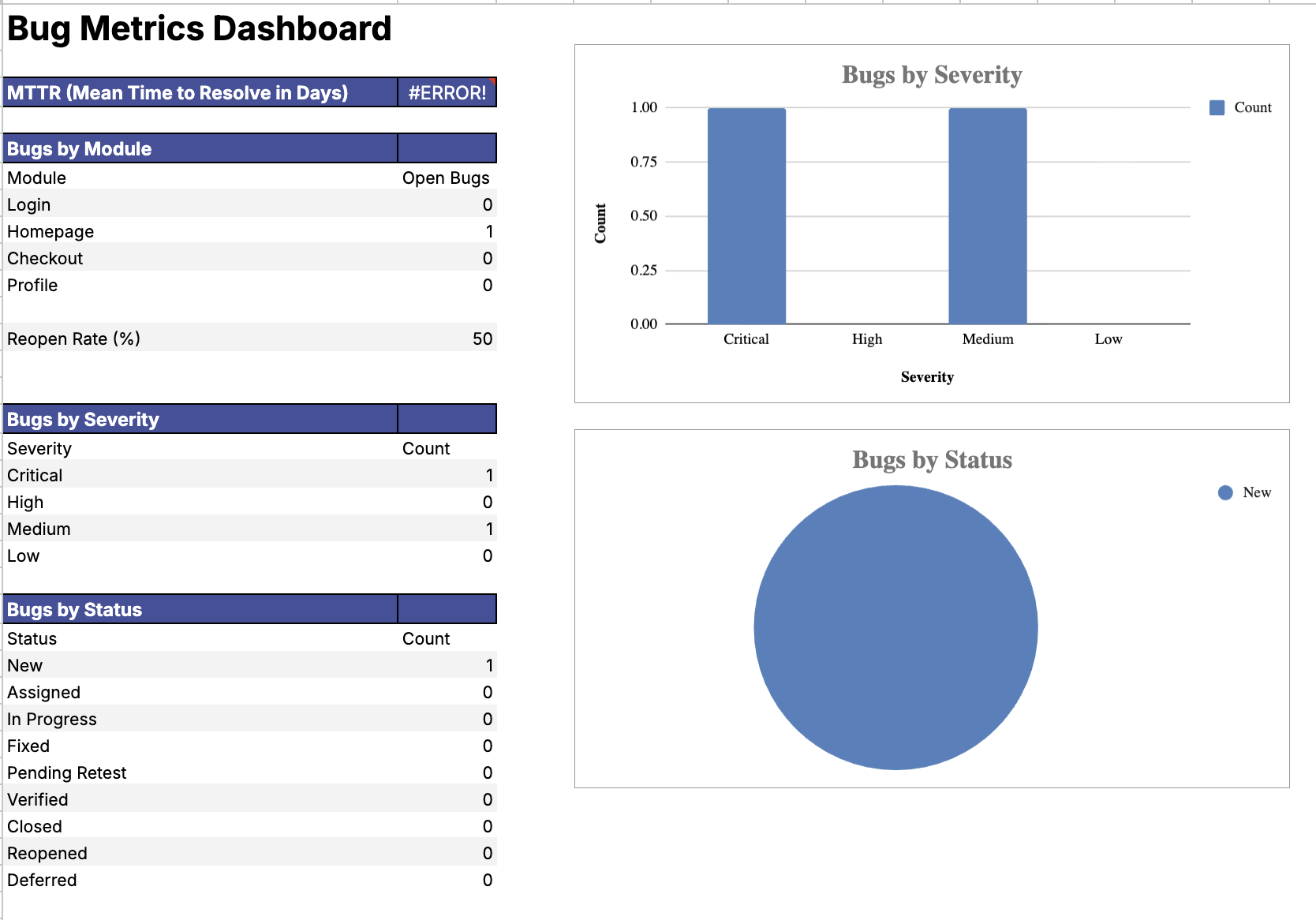Click the #ERROR! MTTR value cell
The image size is (1316, 920).
pyautogui.click(x=446, y=92)
